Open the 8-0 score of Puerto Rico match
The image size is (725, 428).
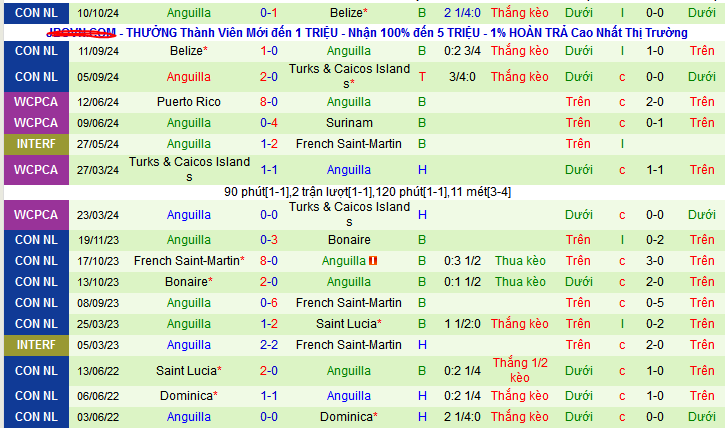(269, 102)
